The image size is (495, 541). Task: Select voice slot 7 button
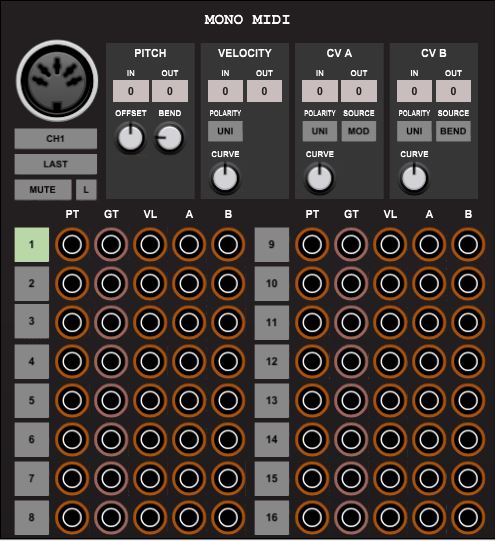pyautogui.click(x=32, y=479)
